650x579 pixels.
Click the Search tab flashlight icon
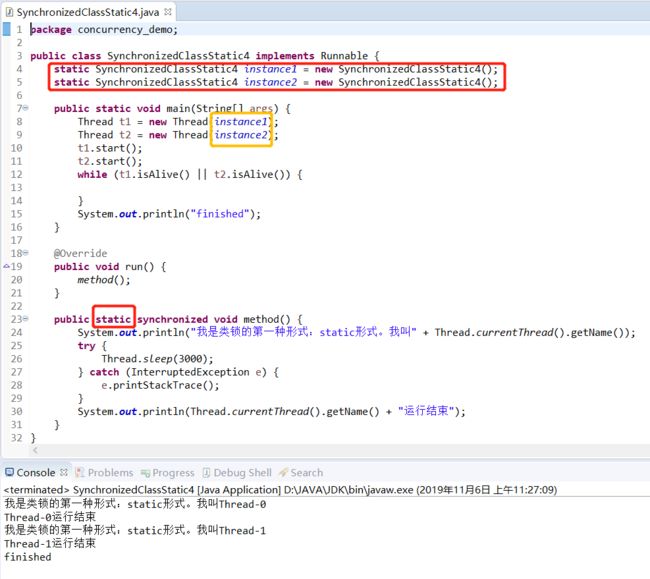[284, 472]
